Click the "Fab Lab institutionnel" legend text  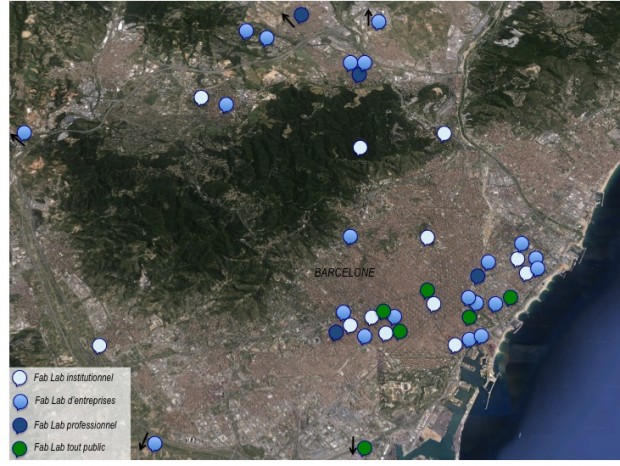(x=76, y=378)
